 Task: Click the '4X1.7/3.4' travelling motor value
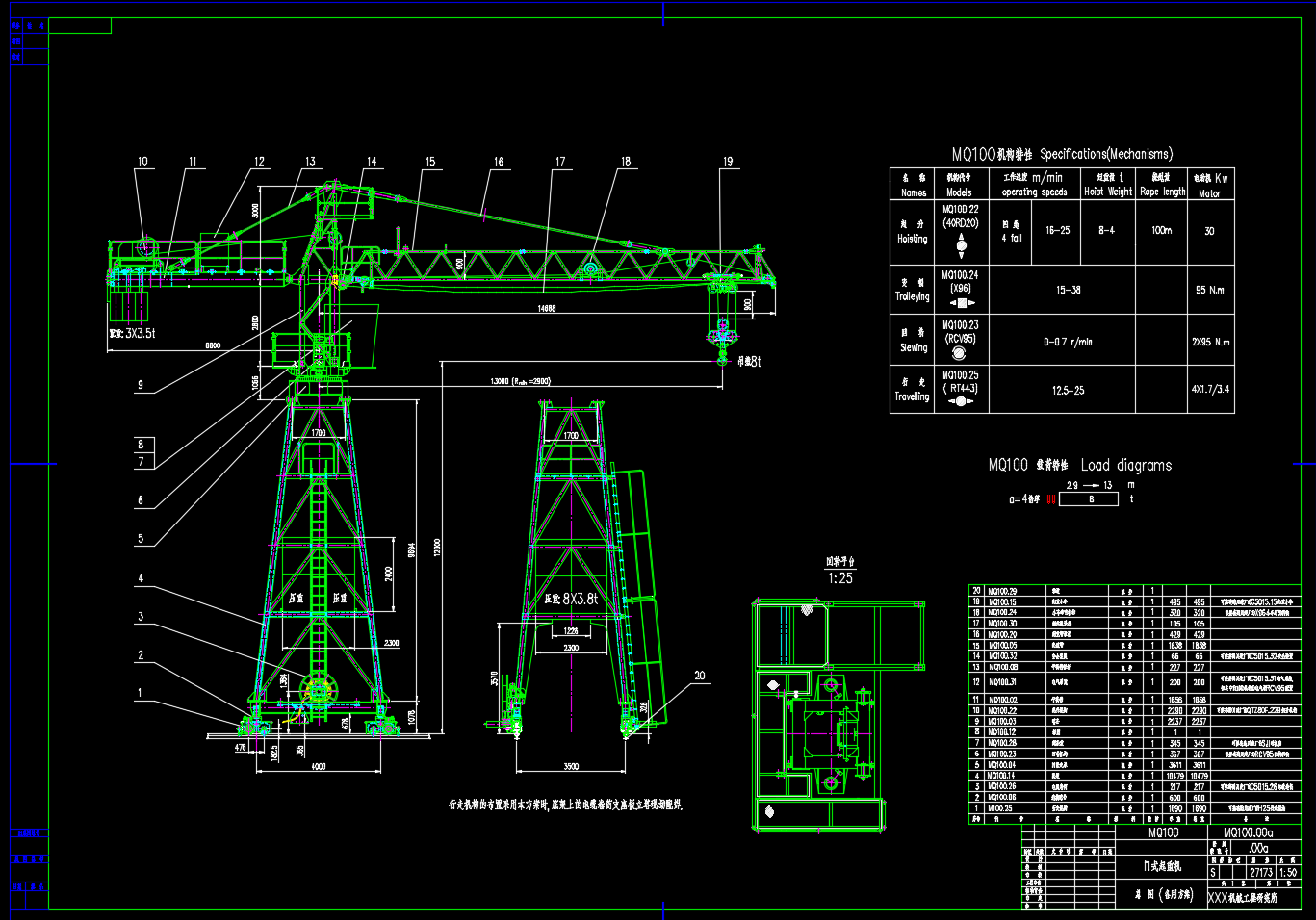(x=1210, y=390)
